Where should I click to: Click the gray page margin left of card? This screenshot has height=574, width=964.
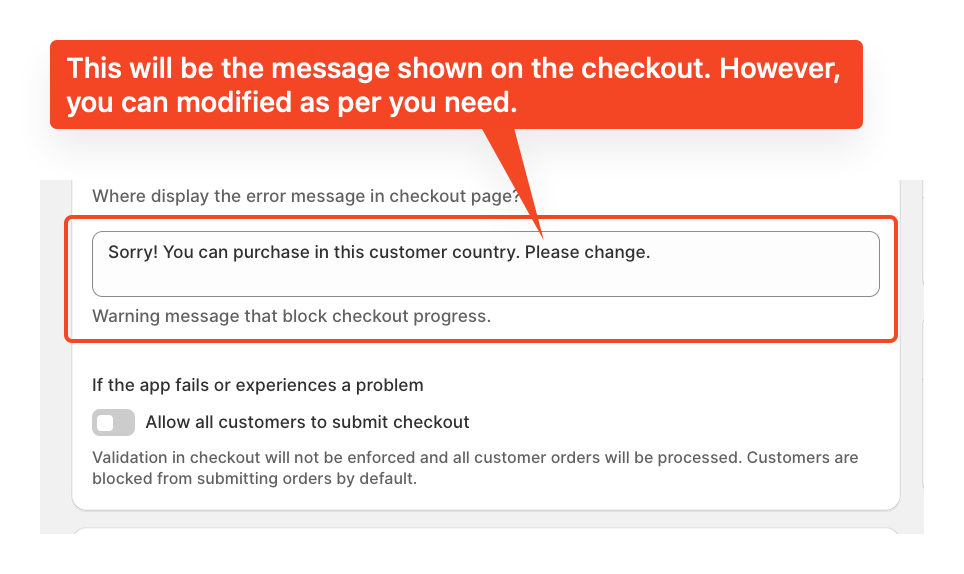55,356
